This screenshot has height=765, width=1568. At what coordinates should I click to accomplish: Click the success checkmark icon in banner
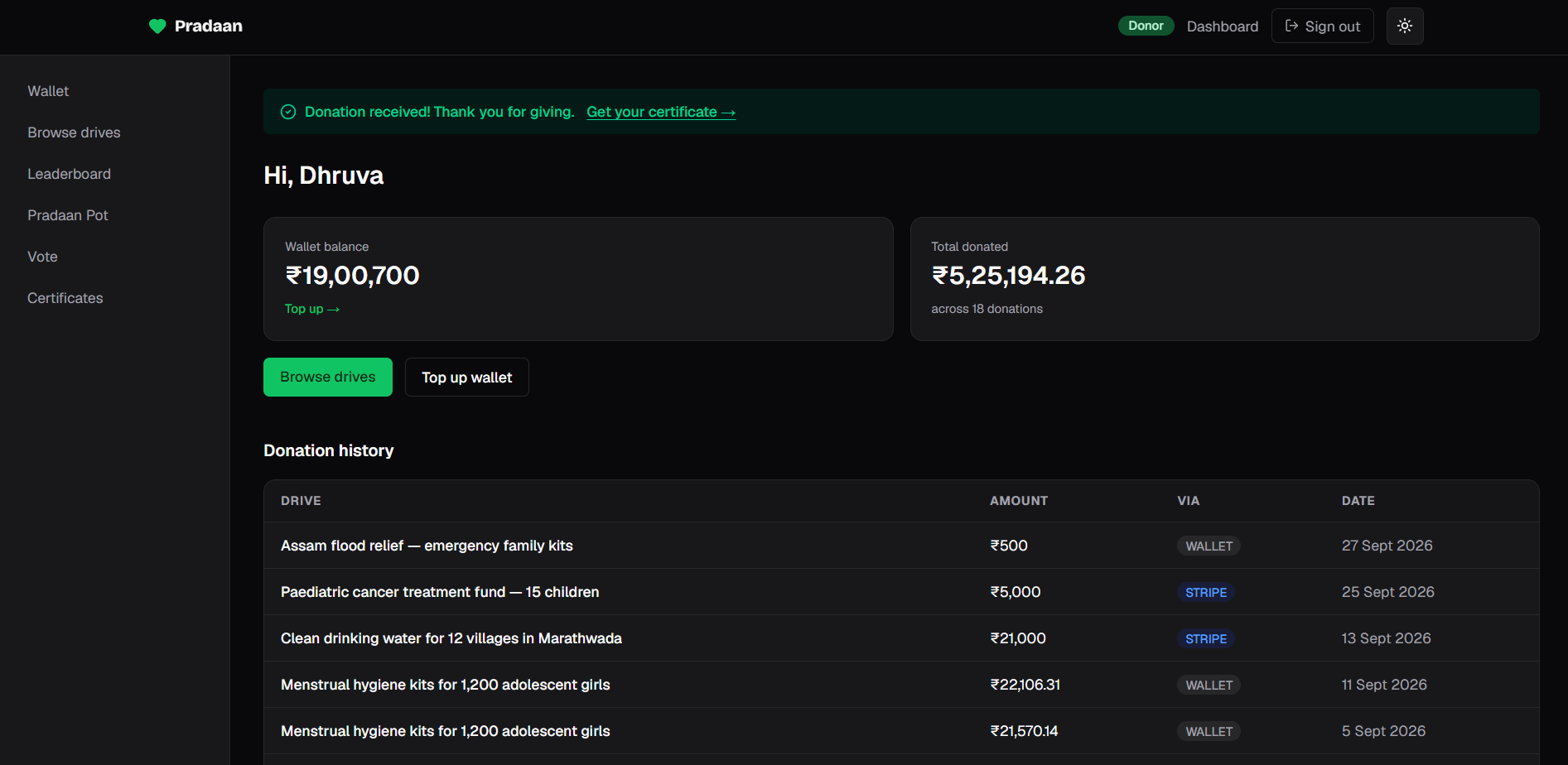click(288, 112)
